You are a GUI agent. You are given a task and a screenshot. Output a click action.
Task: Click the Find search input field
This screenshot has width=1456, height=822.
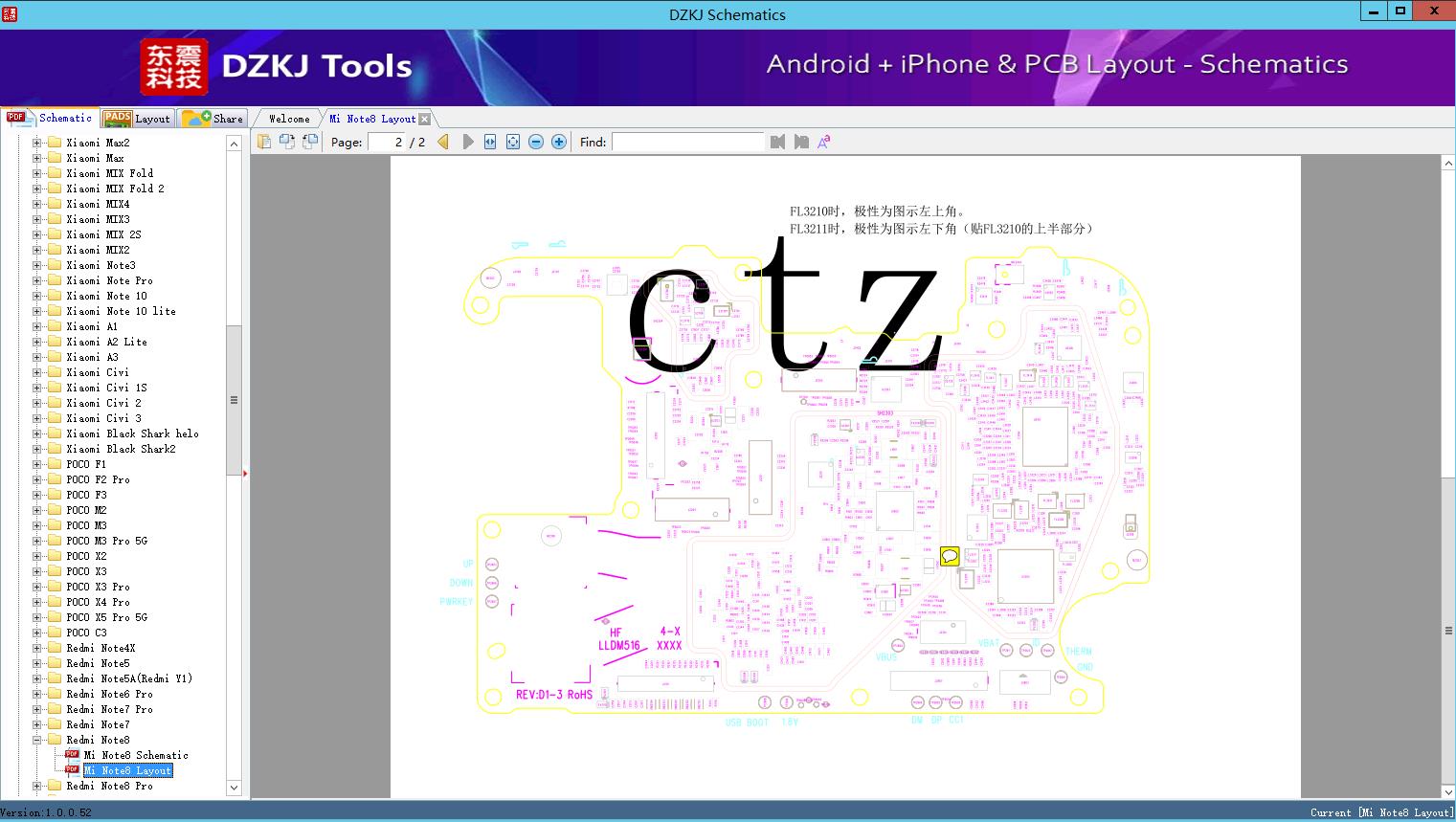(688, 142)
